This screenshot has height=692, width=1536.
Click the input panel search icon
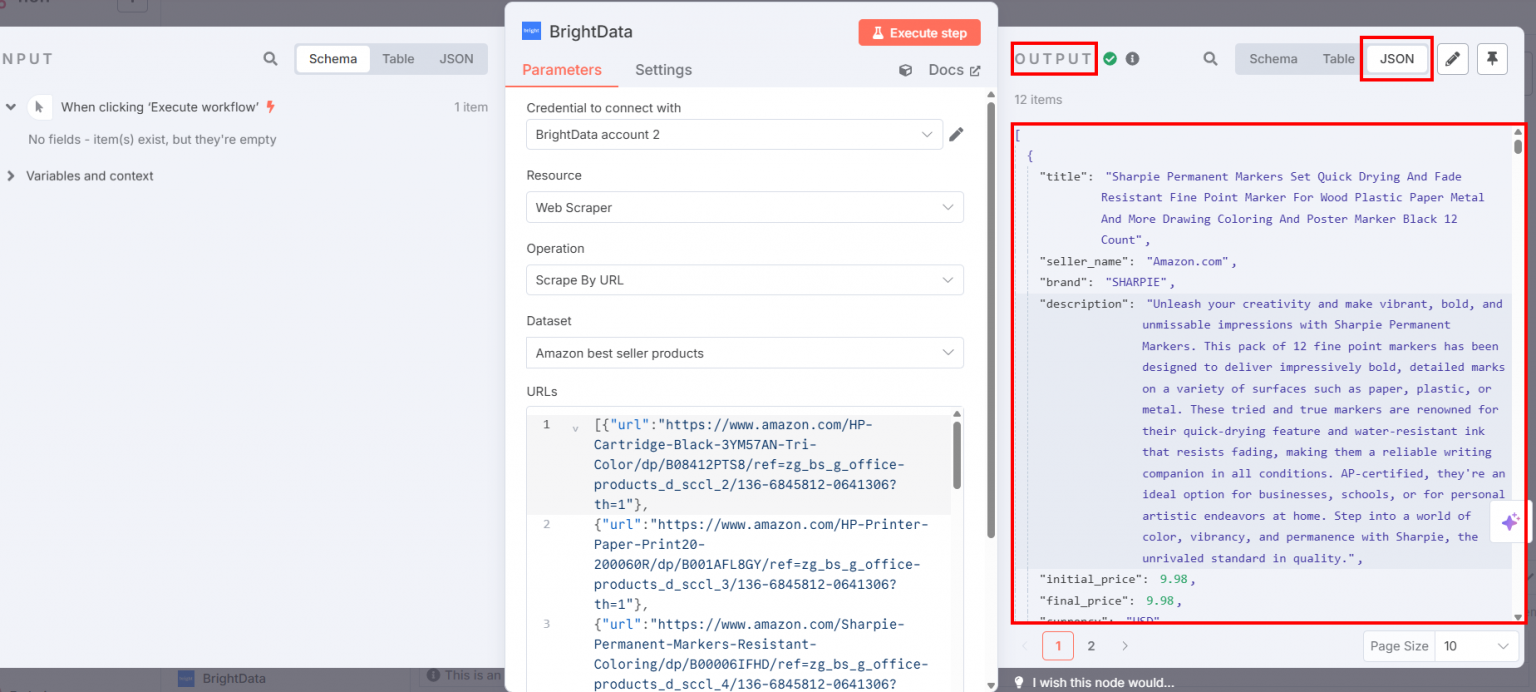coord(270,59)
